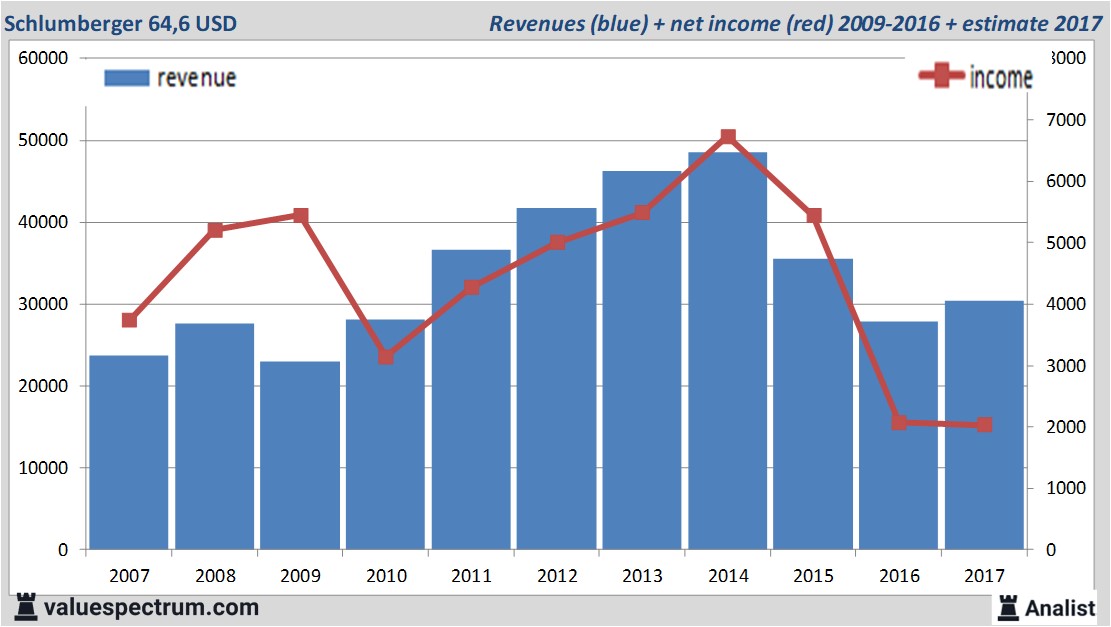Click the 2016 income data point
The width and height of the screenshot is (1111, 627).
(899, 422)
